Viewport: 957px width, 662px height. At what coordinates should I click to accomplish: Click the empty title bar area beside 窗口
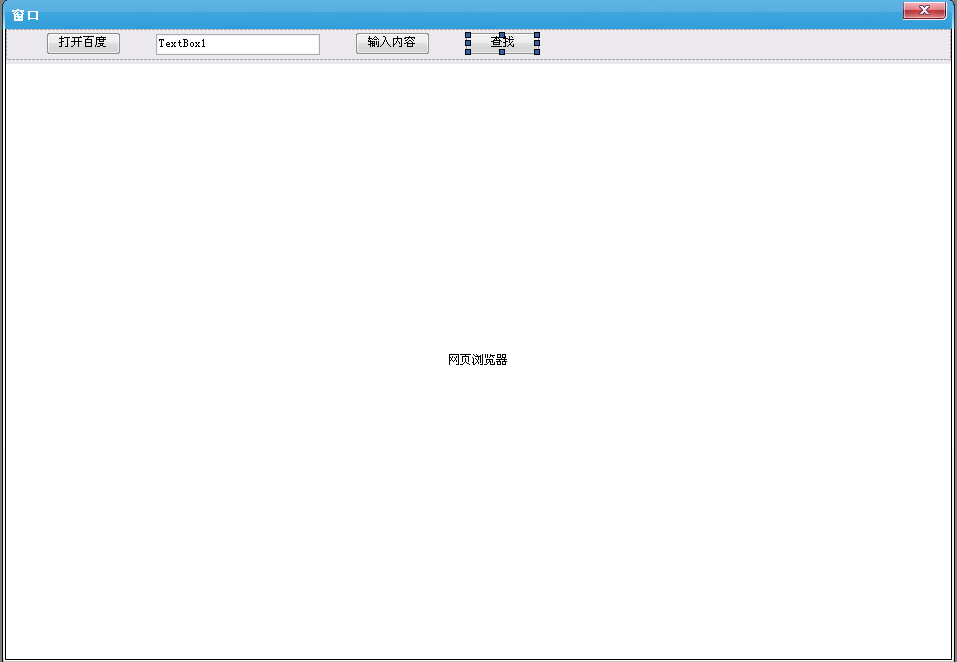[450, 15]
